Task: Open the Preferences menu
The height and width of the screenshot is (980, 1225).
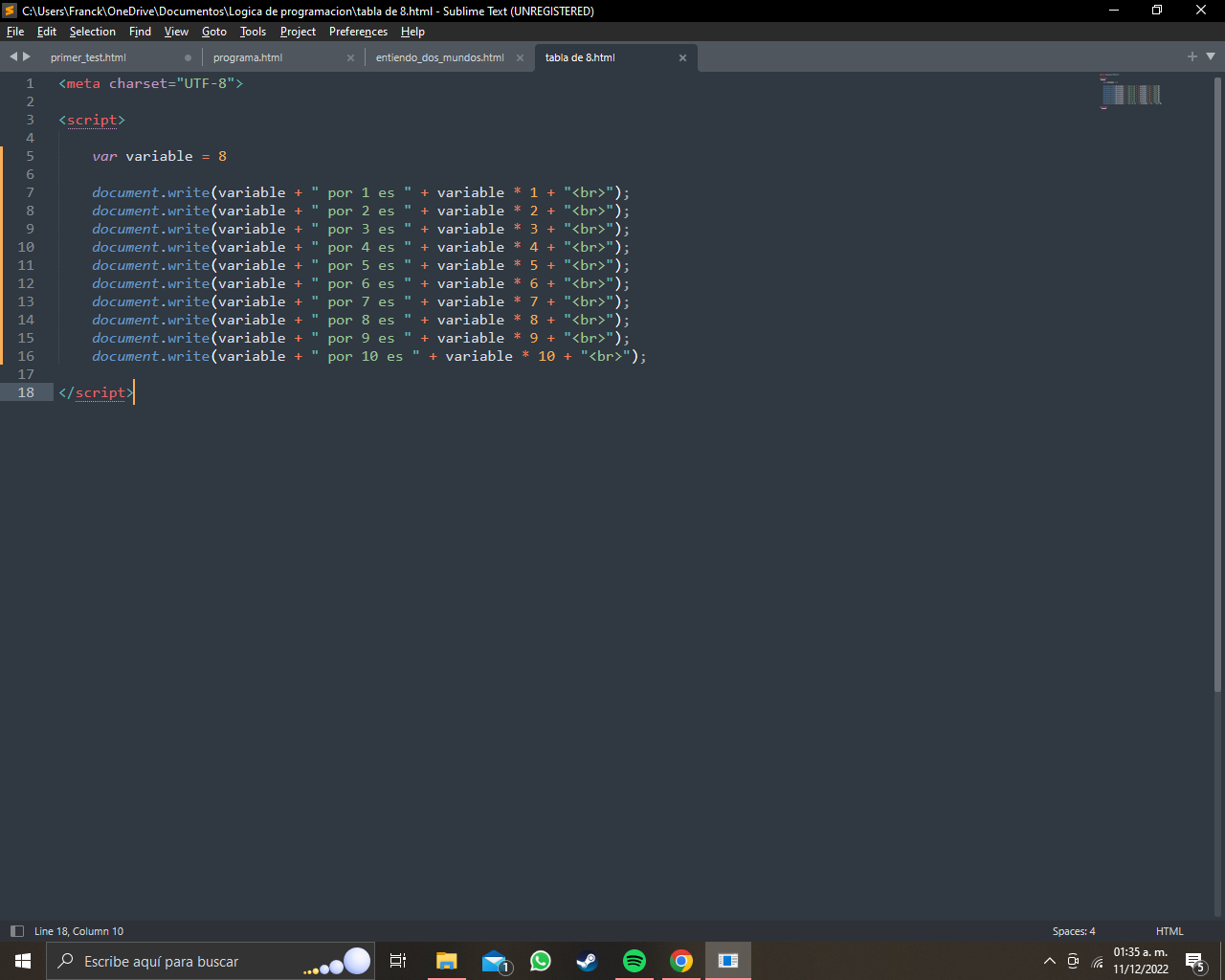Action: click(x=358, y=32)
